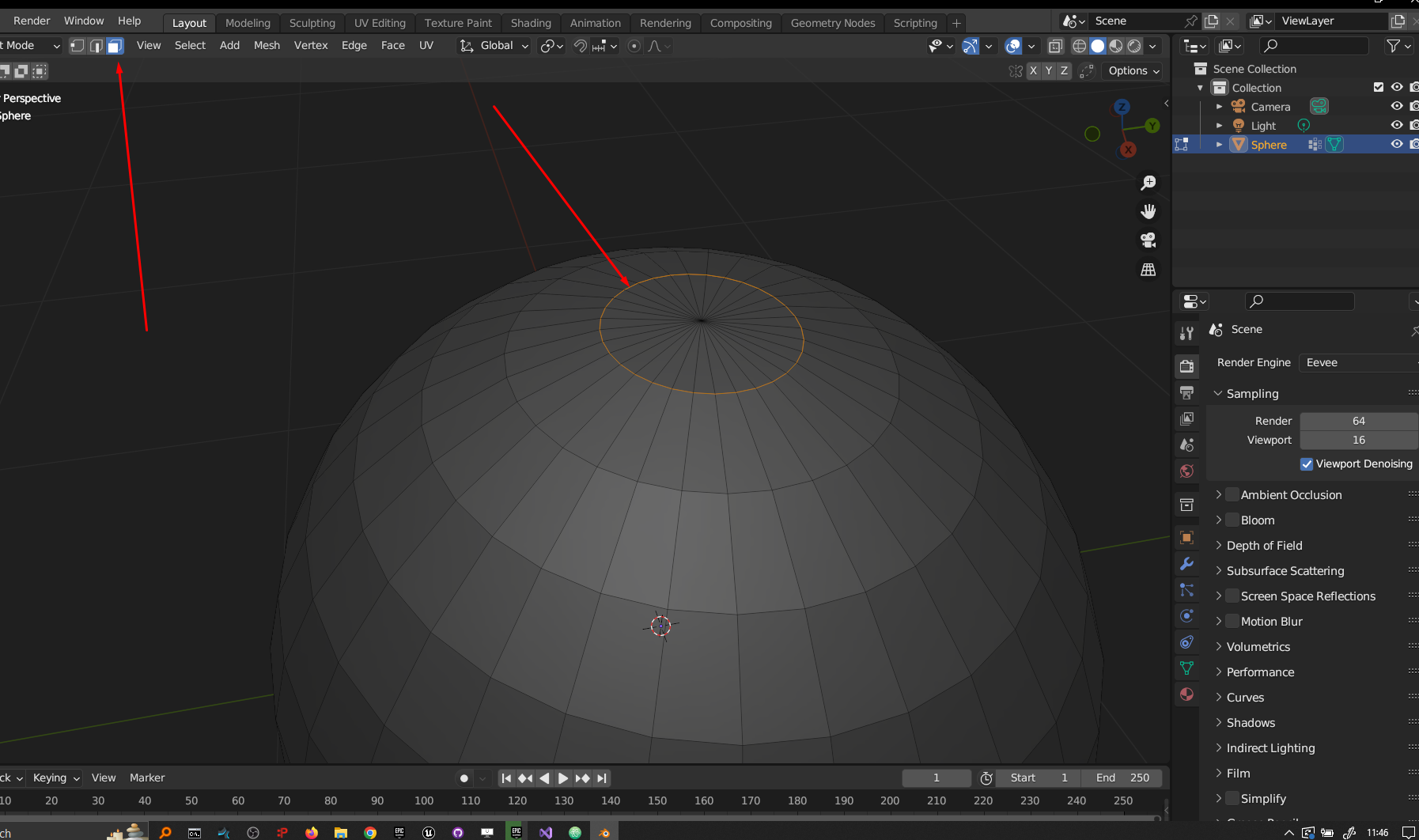Switch to Edge select mode
This screenshot has height=840, width=1419.
pos(96,46)
